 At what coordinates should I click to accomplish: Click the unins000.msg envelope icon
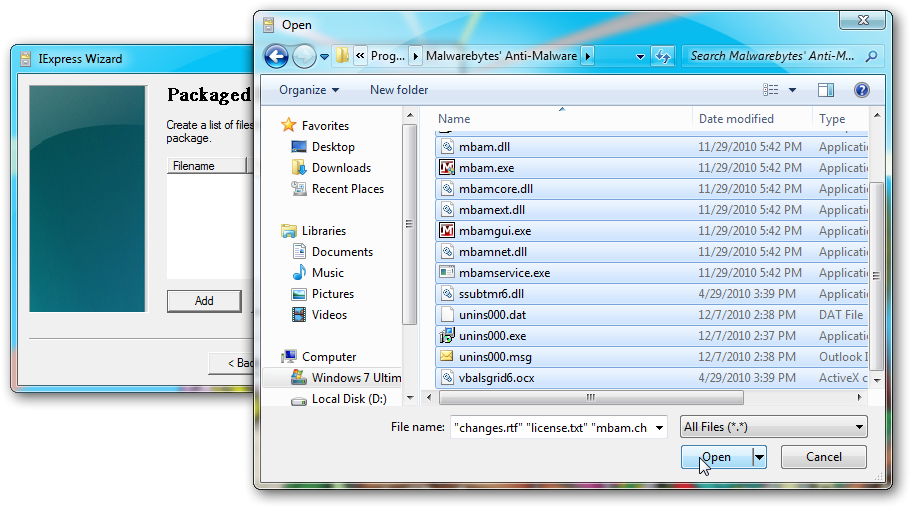point(446,356)
